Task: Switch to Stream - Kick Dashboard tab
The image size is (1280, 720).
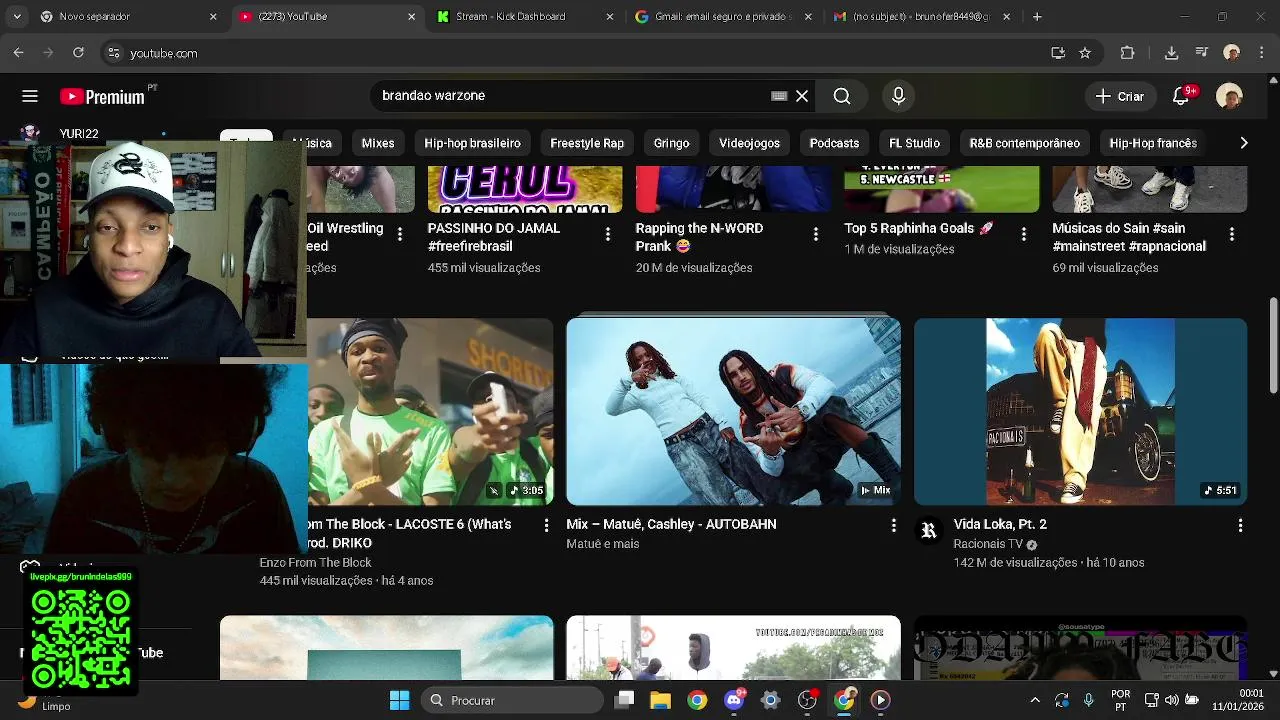Action: [x=524, y=17]
